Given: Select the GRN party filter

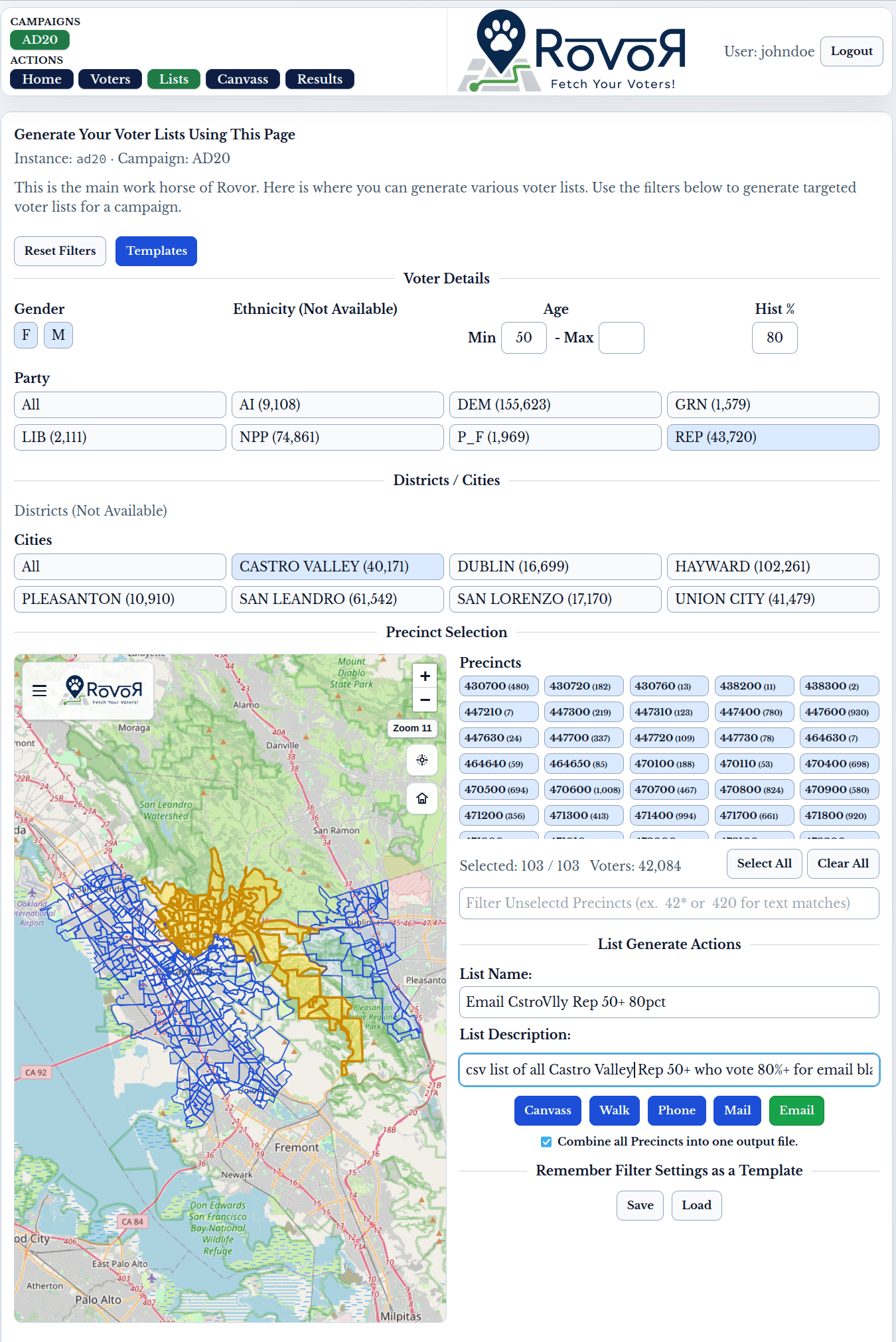Looking at the screenshot, I should [x=773, y=405].
